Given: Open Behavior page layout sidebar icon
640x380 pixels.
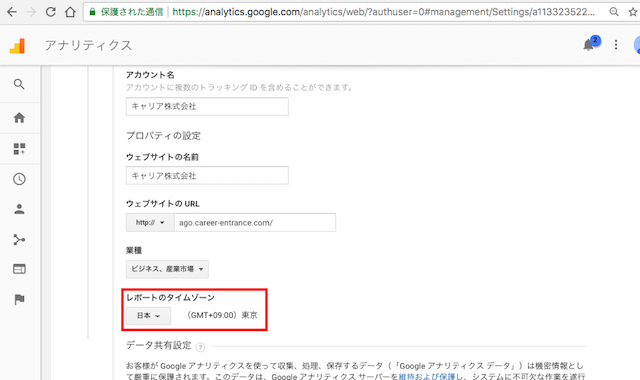Looking at the screenshot, I should 19,269.
